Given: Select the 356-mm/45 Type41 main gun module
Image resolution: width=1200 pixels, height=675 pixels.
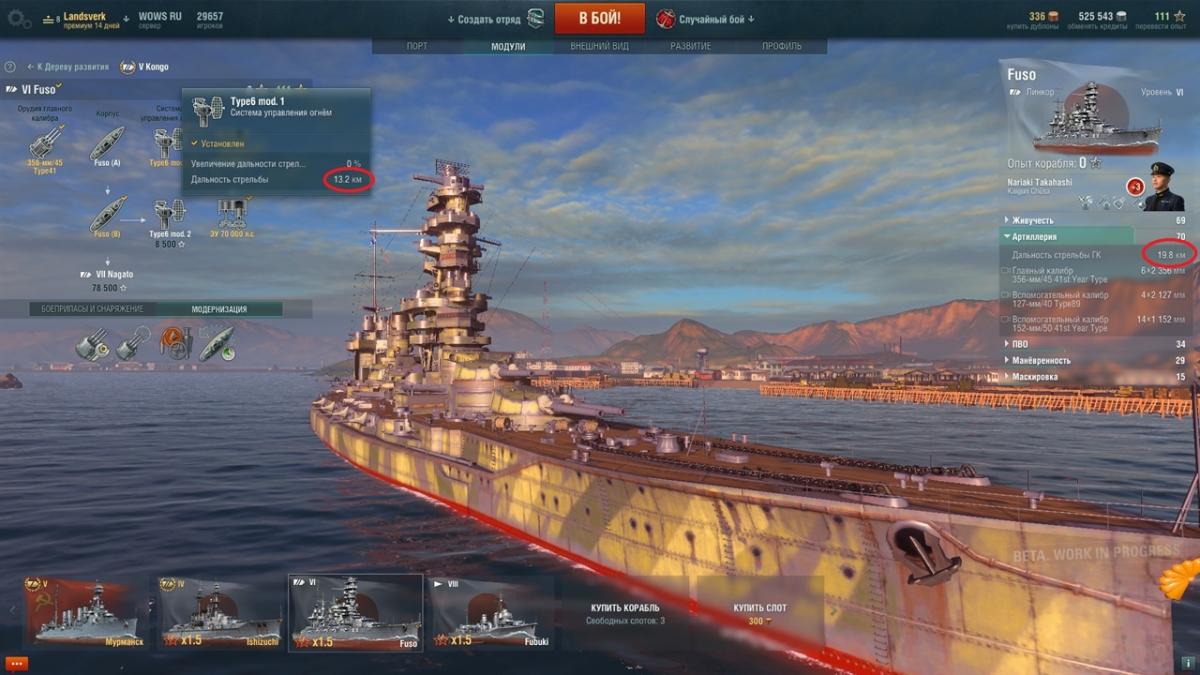Looking at the screenshot, I should pos(47,141).
